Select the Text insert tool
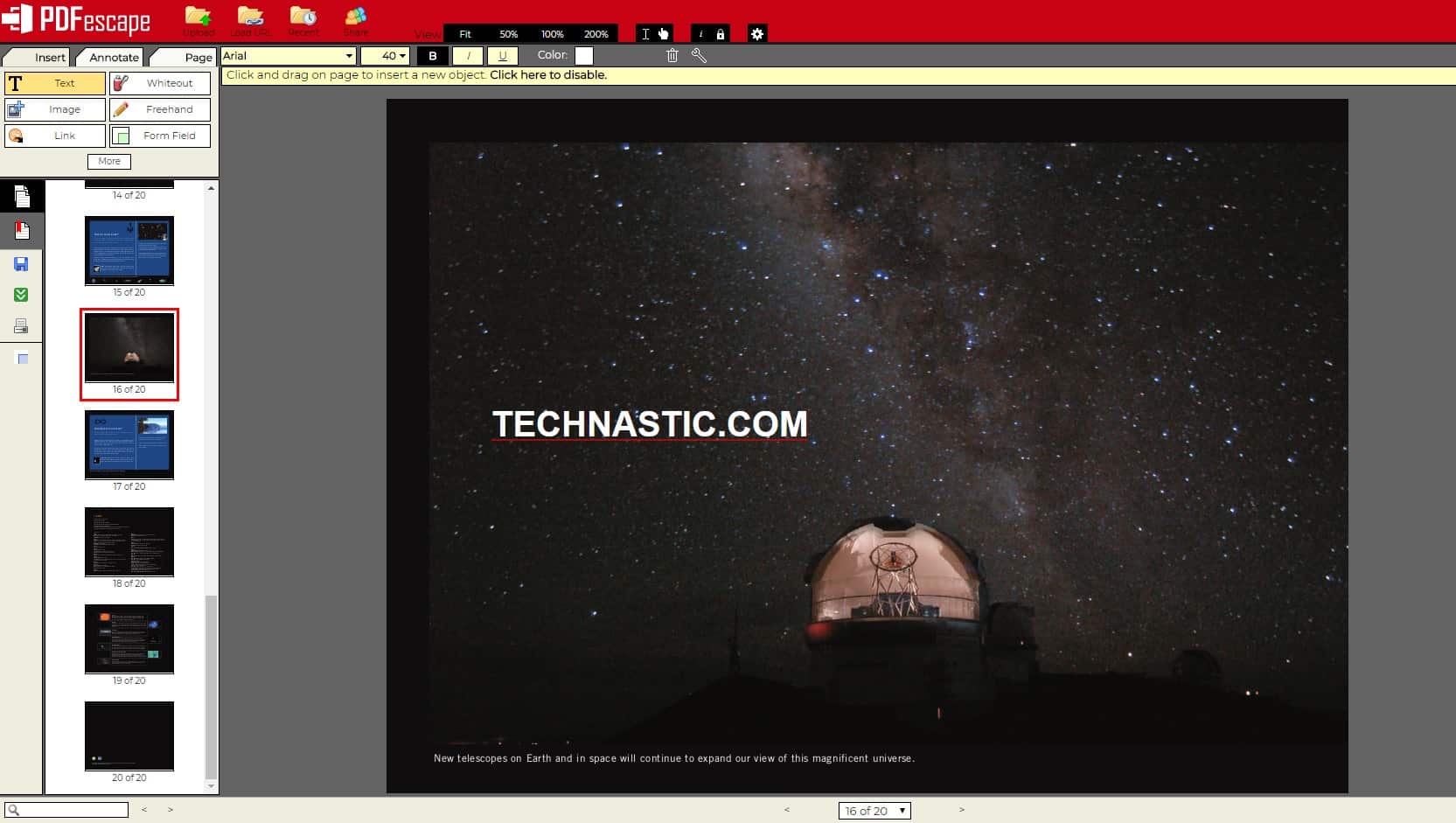Image resolution: width=1456 pixels, height=823 pixels. [55, 83]
